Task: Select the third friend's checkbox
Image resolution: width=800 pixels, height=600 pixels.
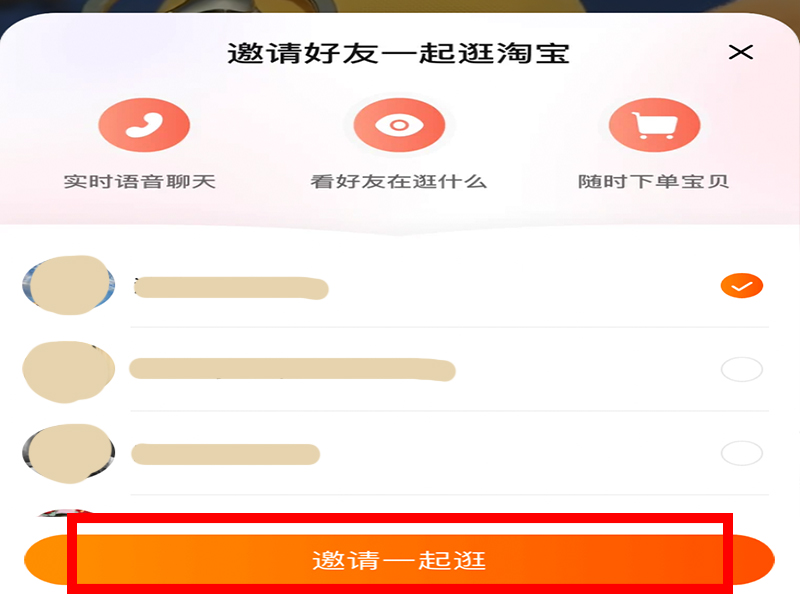Action: 741,453
